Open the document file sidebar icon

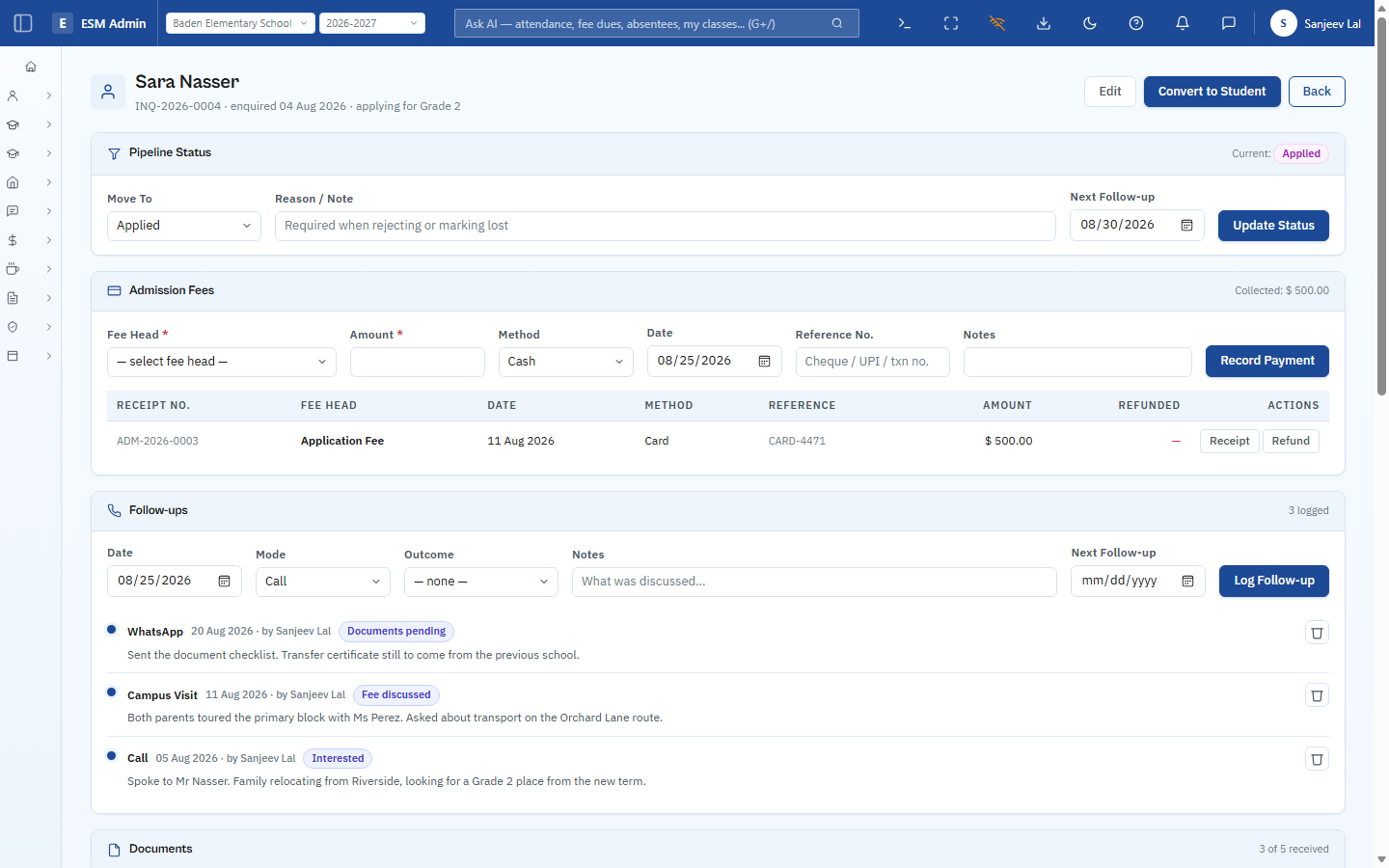click(13, 298)
